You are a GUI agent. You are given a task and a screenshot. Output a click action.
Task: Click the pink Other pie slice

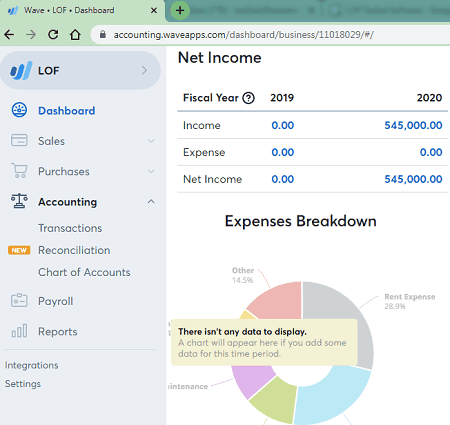280,302
